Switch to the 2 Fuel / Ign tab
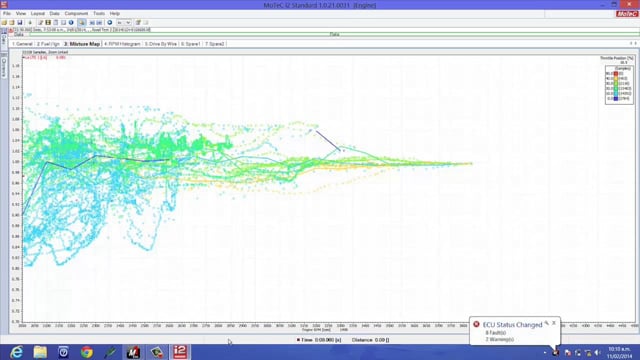640x360 pixels. pos(48,44)
